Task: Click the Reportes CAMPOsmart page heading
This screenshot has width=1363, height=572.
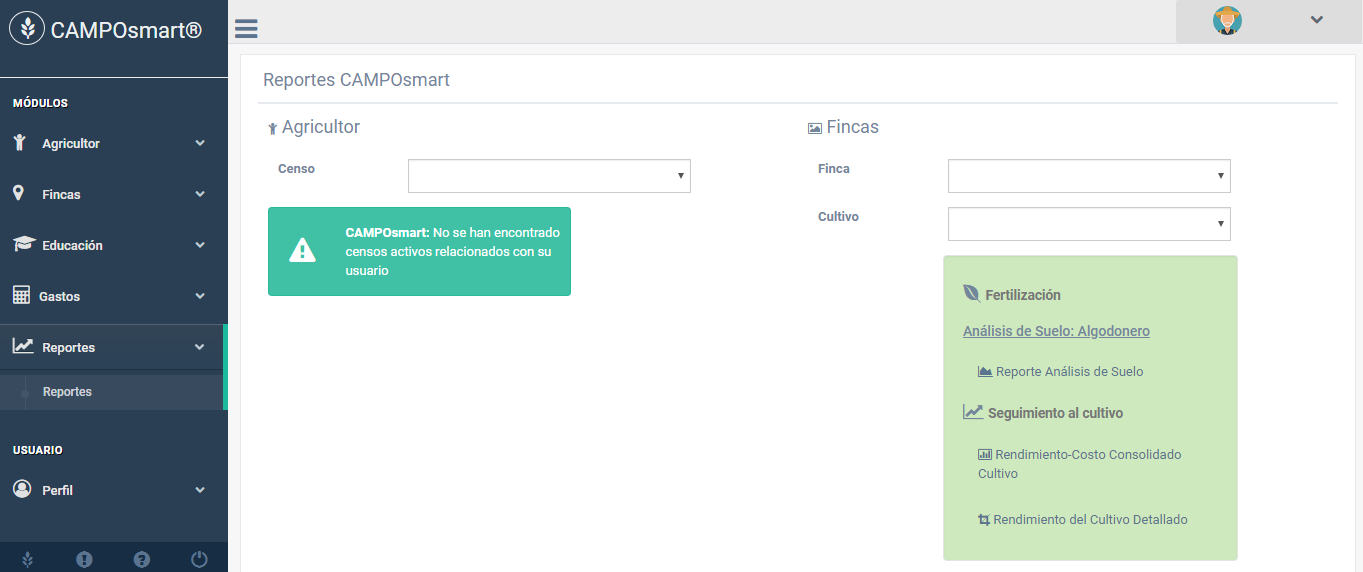Action: [x=356, y=80]
